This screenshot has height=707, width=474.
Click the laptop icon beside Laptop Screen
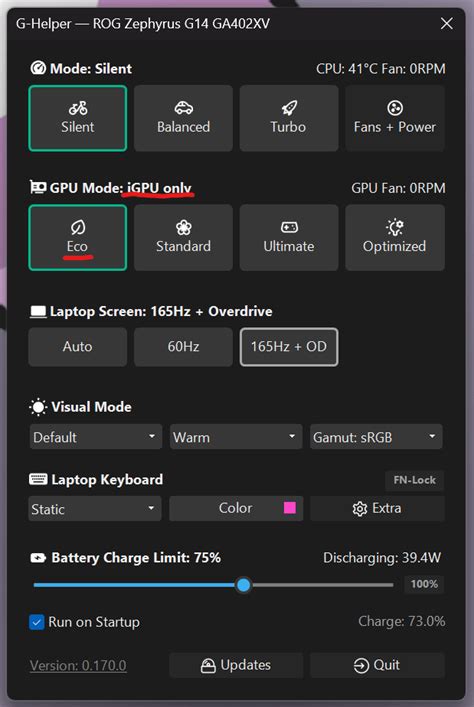pyautogui.click(x=38, y=312)
